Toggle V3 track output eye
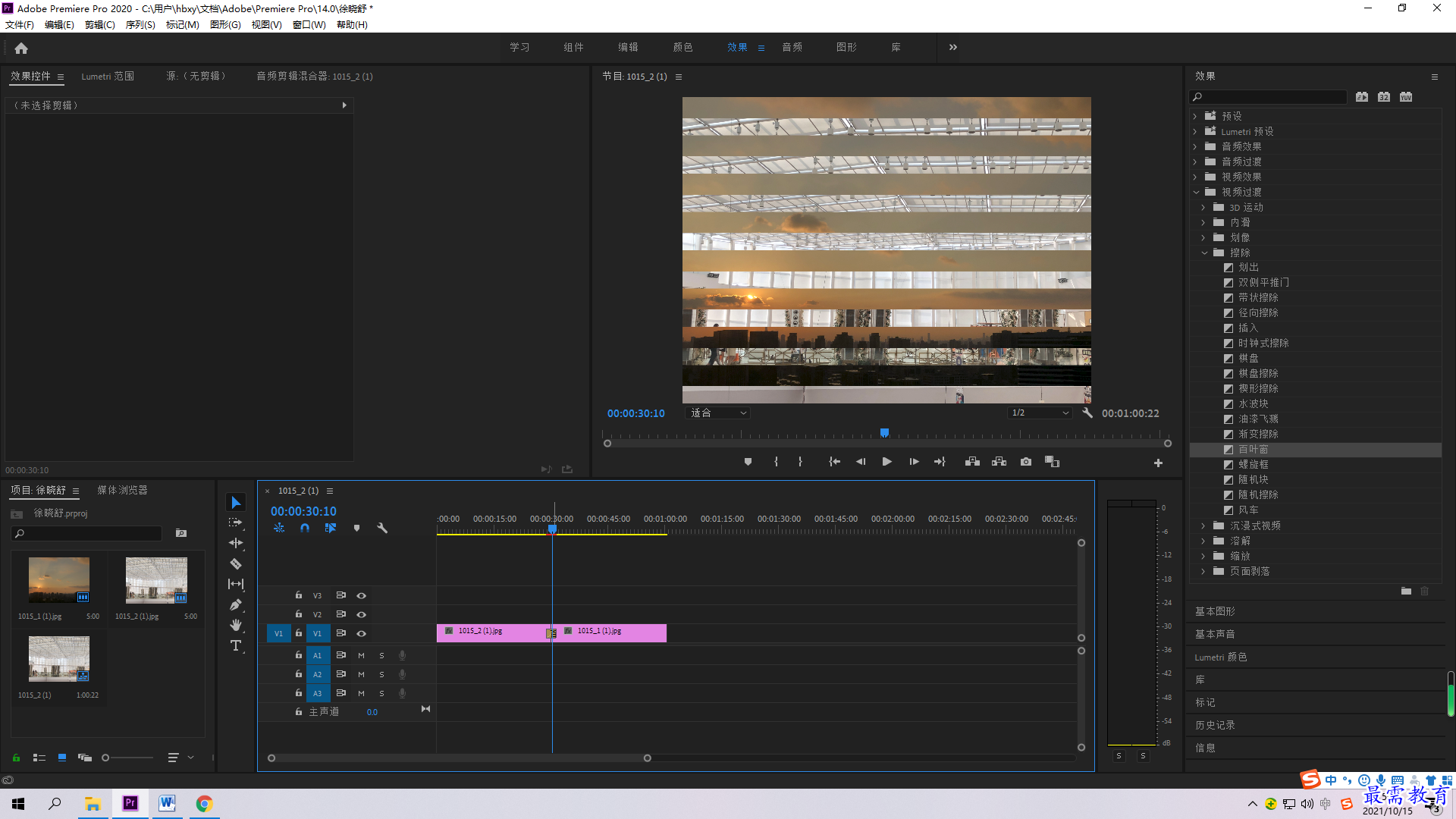The width and height of the screenshot is (1456, 819). point(362,596)
